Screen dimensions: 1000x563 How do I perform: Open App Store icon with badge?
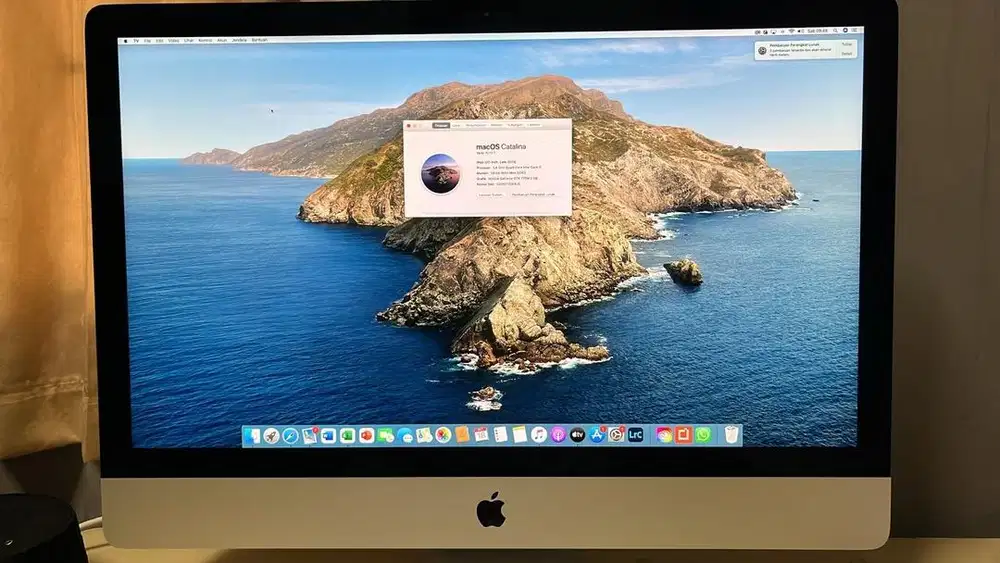596,435
